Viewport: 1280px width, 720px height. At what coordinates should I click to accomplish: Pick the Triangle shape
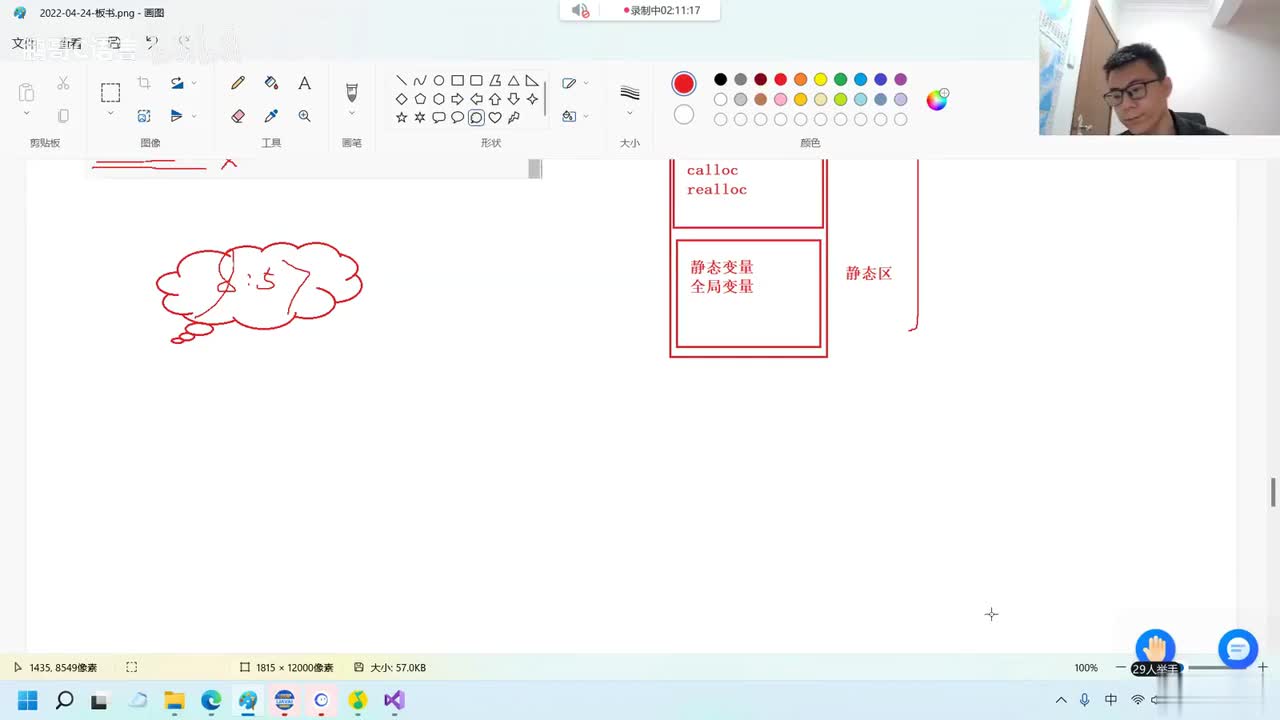pos(513,81)
